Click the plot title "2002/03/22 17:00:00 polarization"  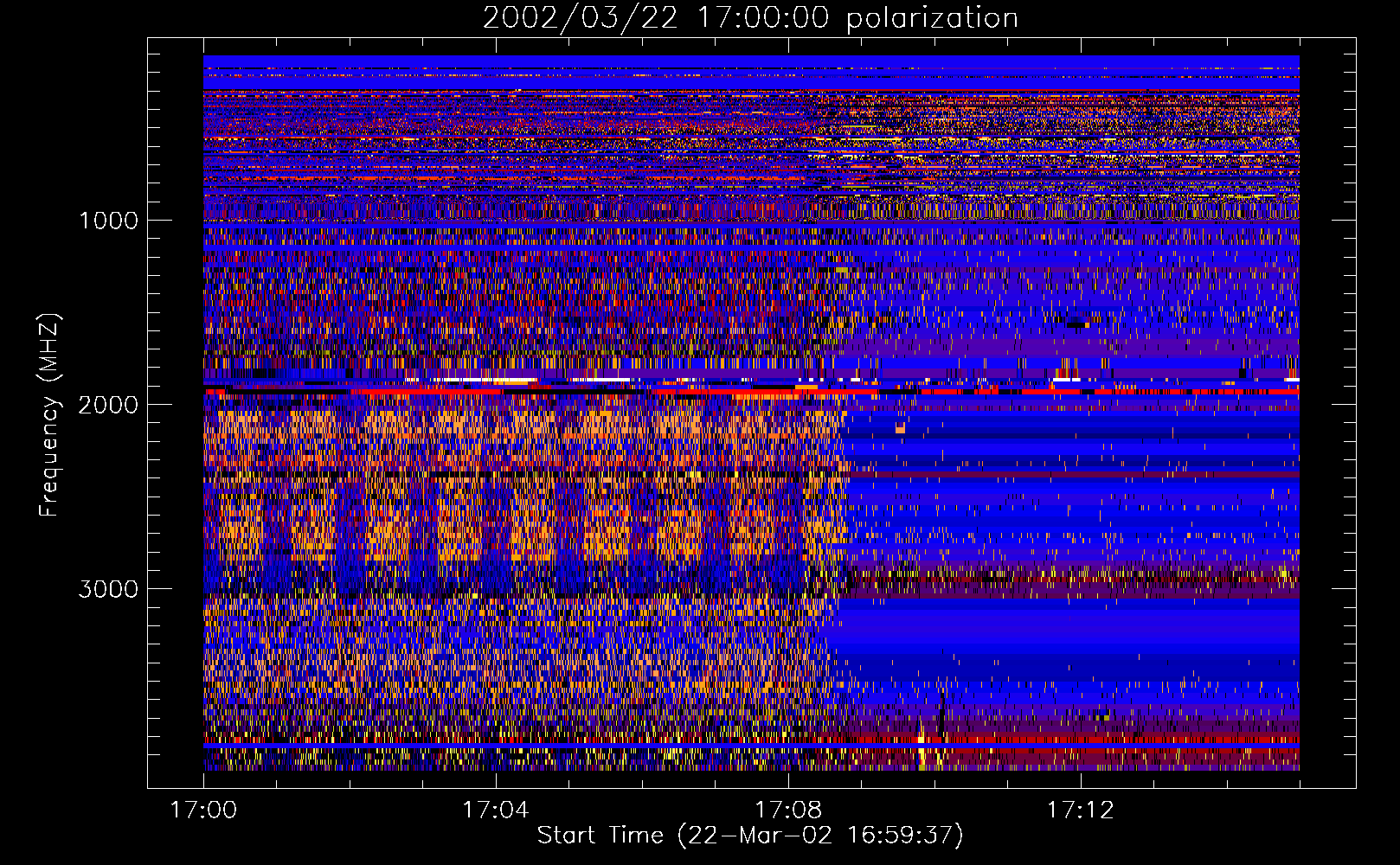750,18
